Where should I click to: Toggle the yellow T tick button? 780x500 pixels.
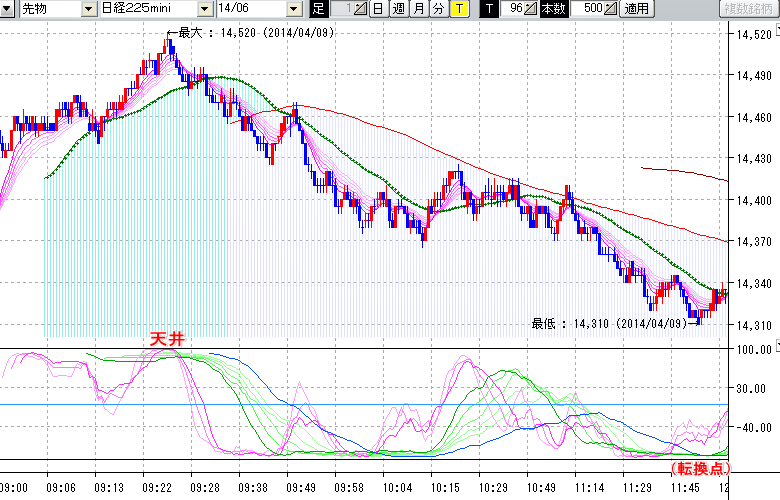tap(458, 9)
